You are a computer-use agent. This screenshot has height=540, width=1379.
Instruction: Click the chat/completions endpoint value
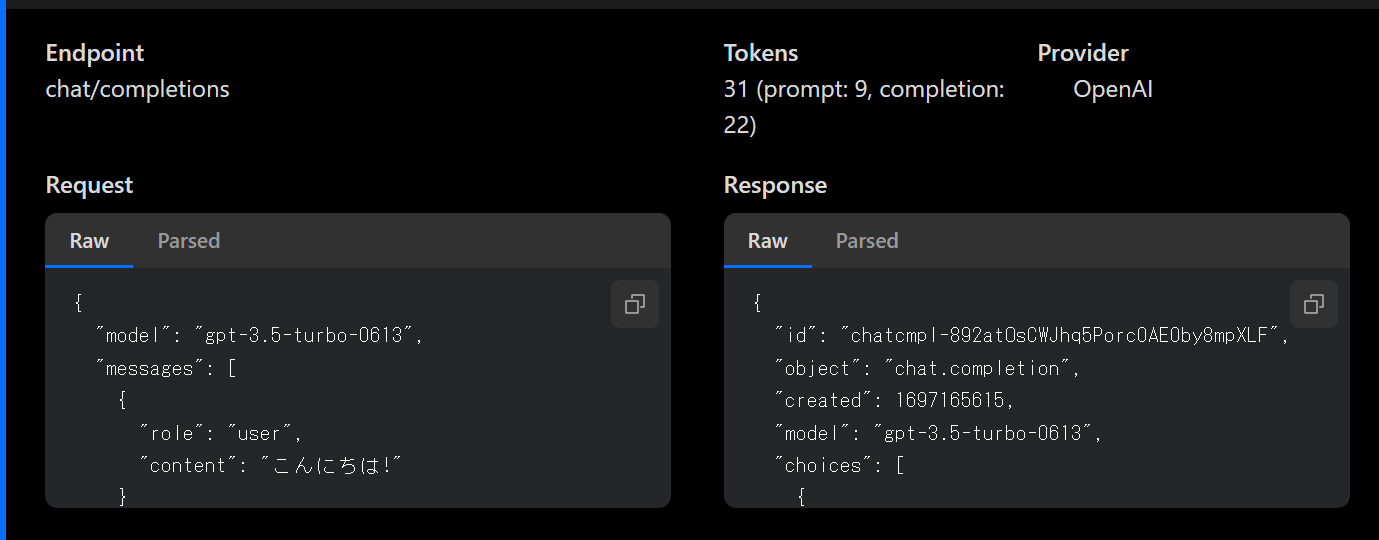coord(138,89)
